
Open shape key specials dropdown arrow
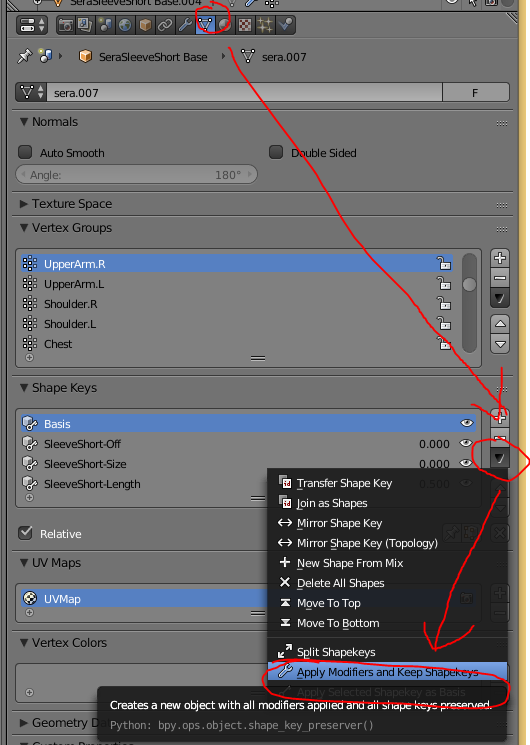point(500,458)
